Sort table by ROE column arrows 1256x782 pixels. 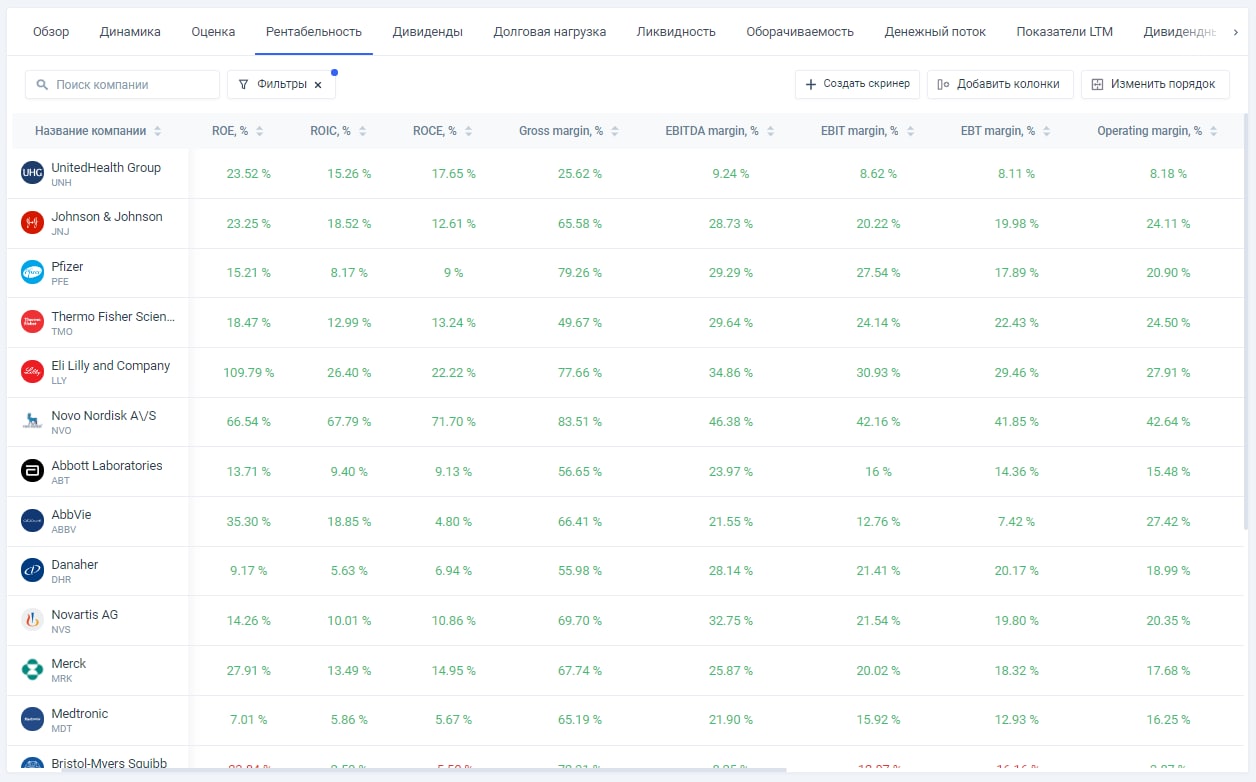[x=260, y=131]
